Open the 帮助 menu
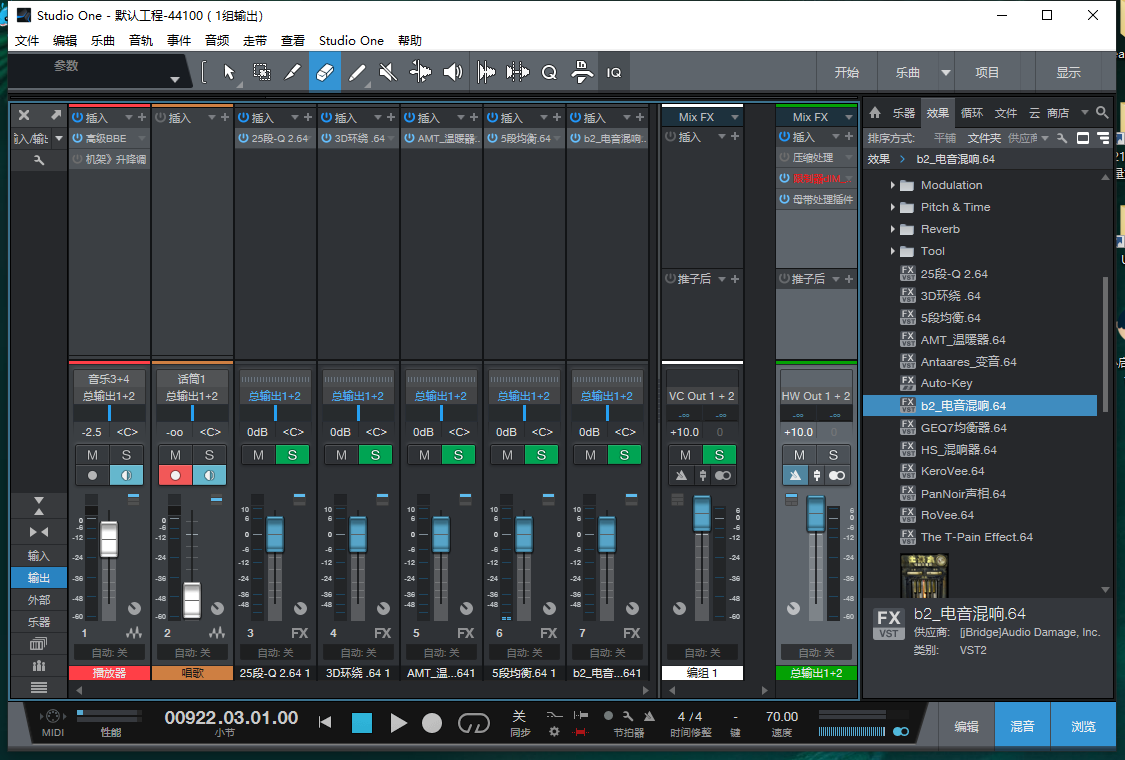The image size is (1125, 760). click(x=410, y=40)
